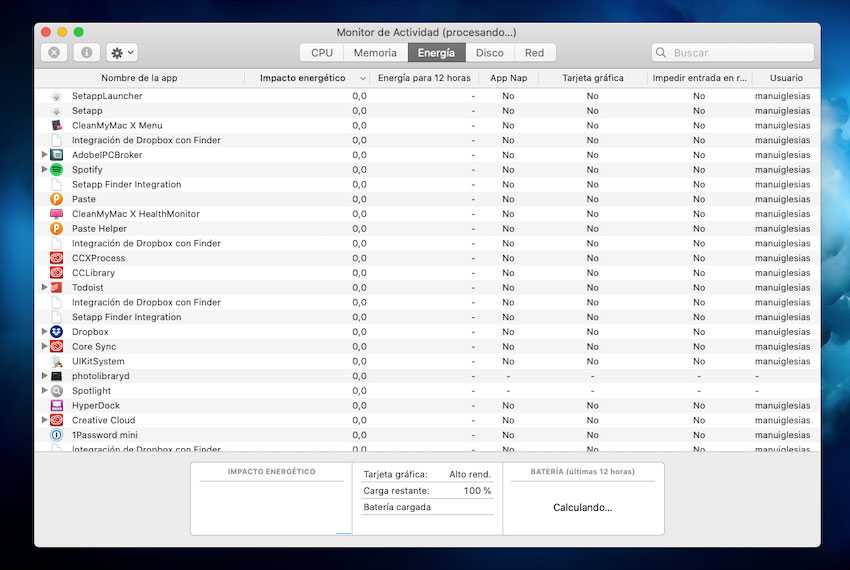Click the Creative Cloud icon
The height and width of the screenshot is (570, 850).
[x=56, y=420]
